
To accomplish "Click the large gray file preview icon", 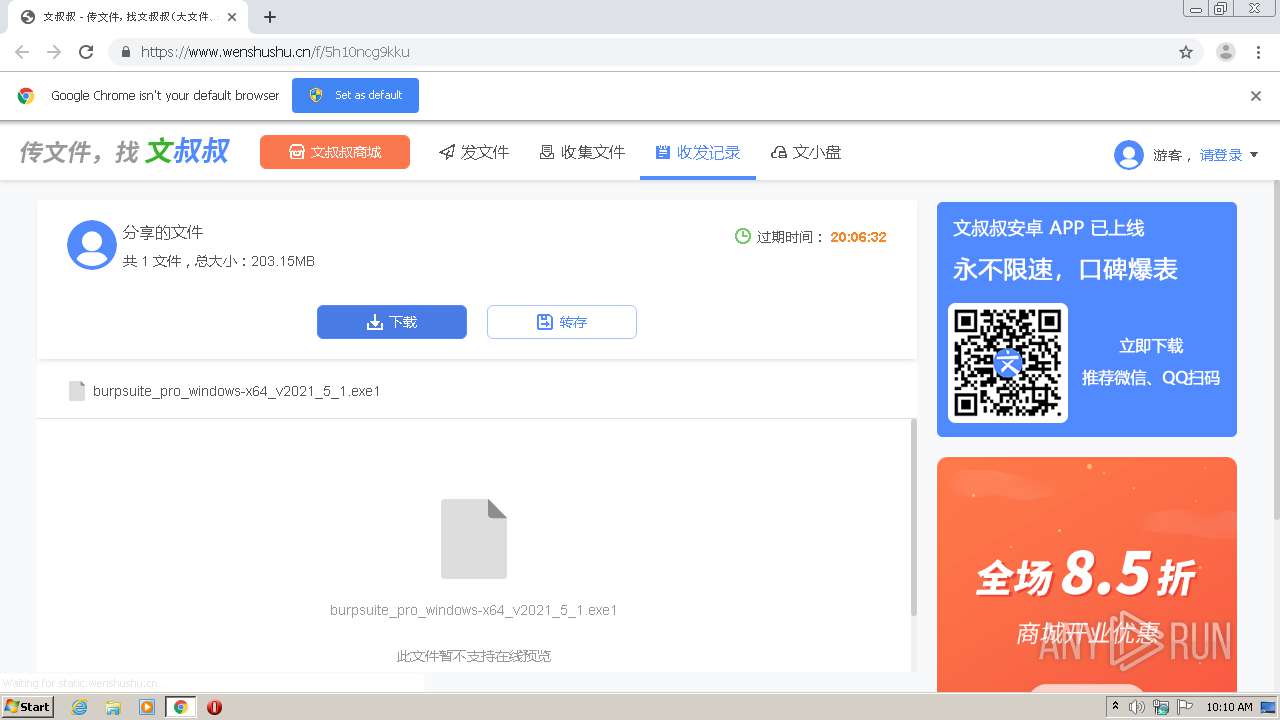I will coord(474,539).
